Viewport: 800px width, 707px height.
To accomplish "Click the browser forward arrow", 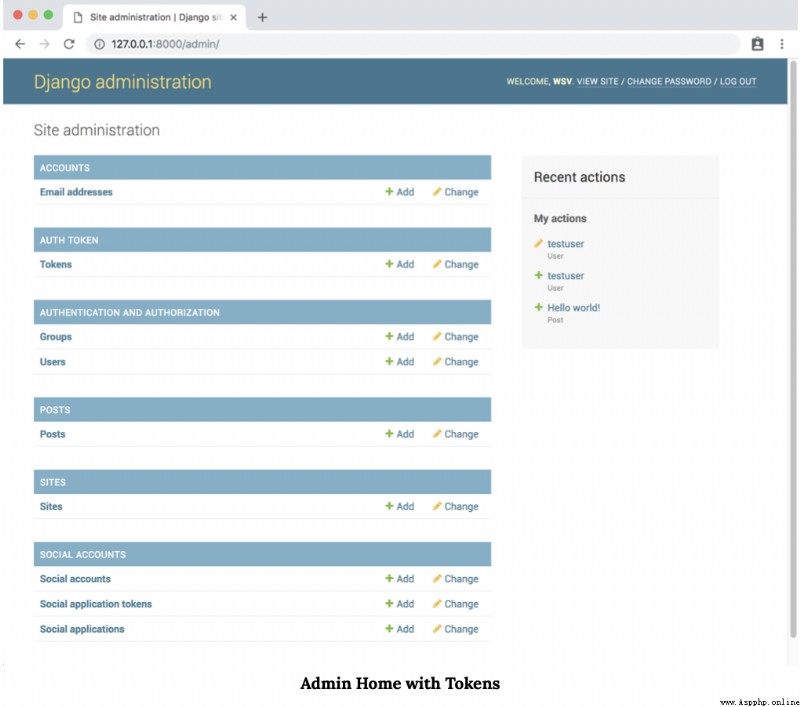I will pos(44,44).
